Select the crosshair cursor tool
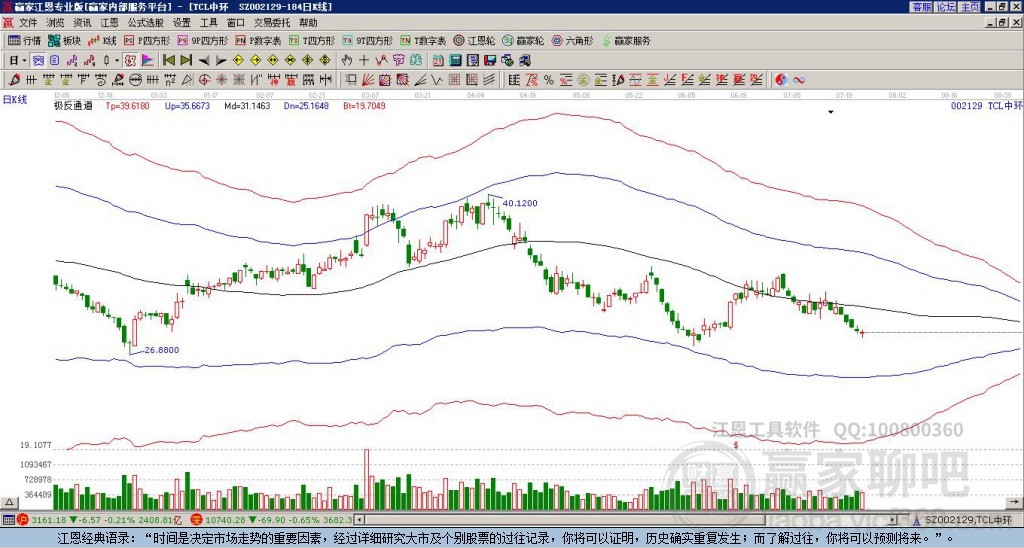This screenshot has width=1024, height=548. pos(364,61)
